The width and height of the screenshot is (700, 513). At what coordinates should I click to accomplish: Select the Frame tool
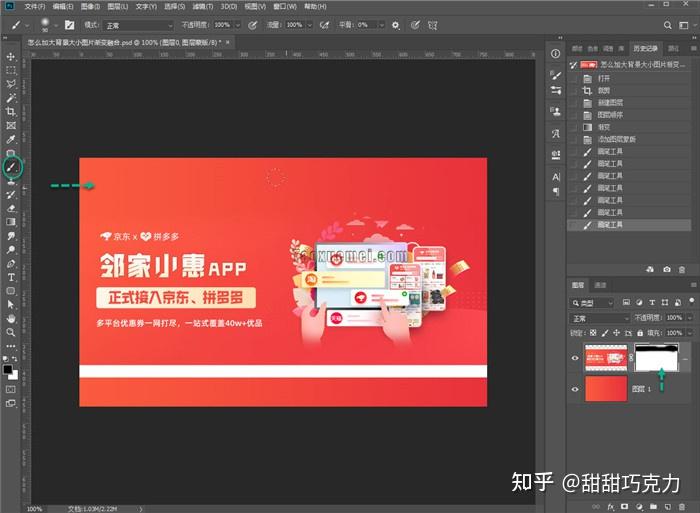coord(11,125)
